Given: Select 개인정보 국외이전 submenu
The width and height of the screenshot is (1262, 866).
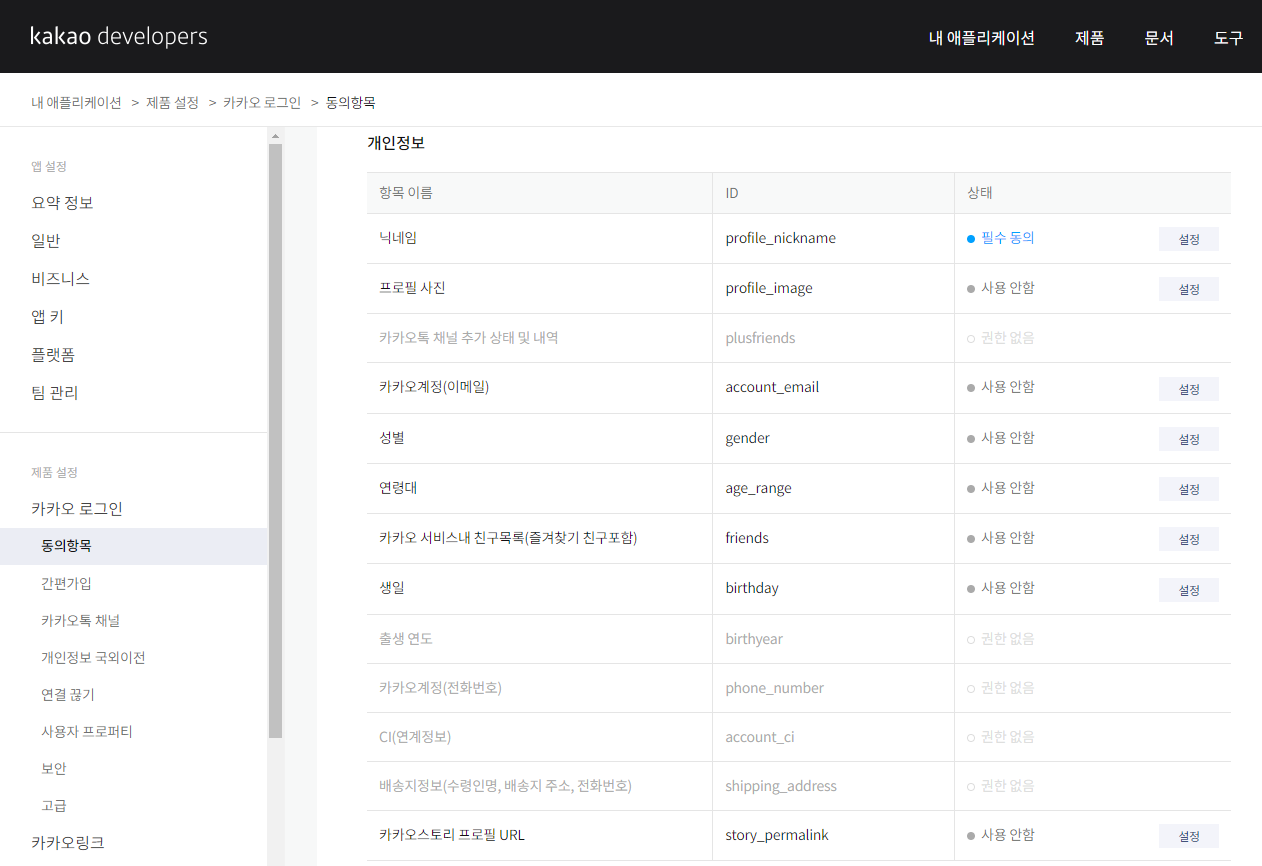Looking at the screenshot, I should coord(93,657).
